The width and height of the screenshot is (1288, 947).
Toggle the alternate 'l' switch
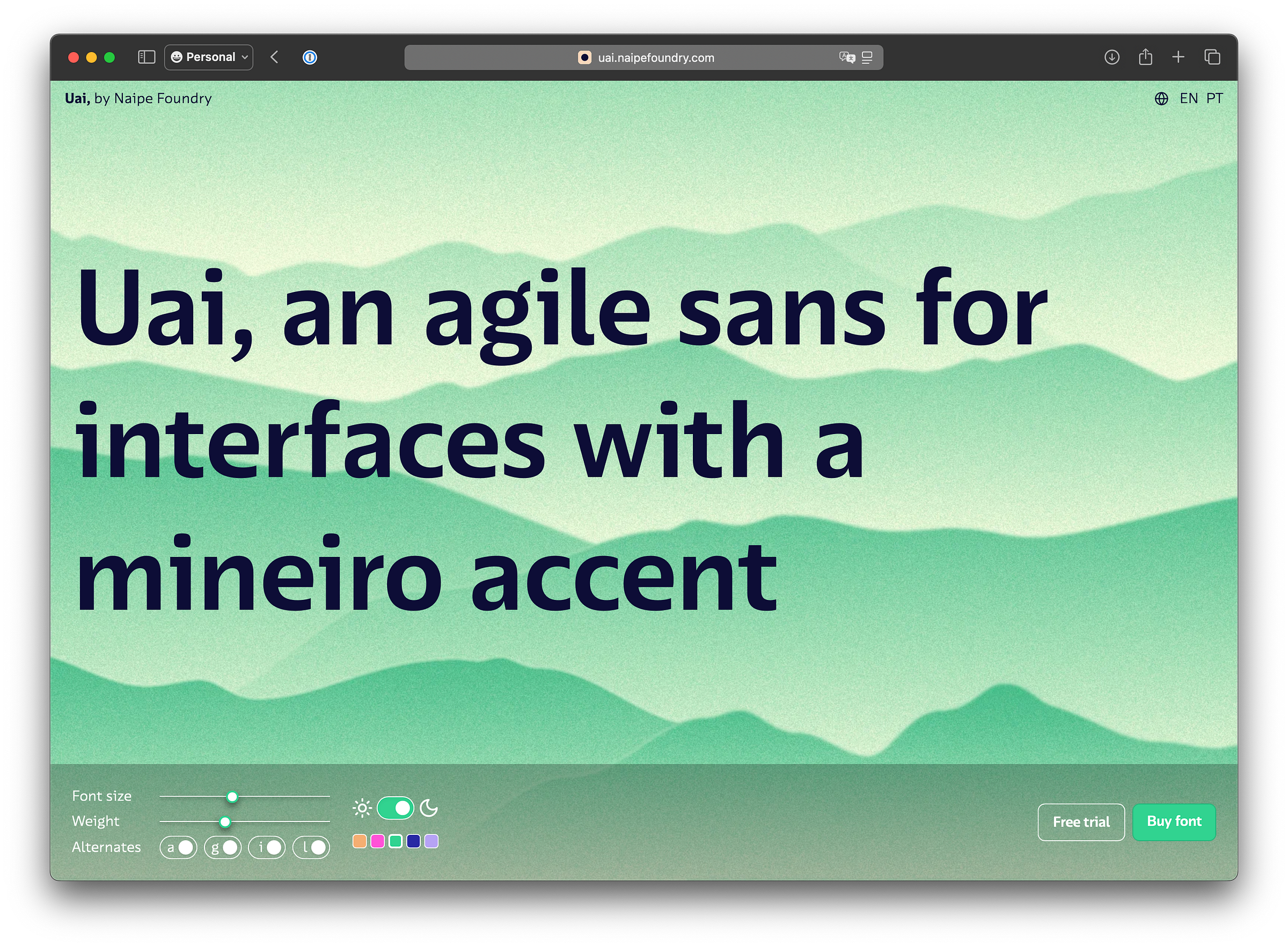(311, 847)
